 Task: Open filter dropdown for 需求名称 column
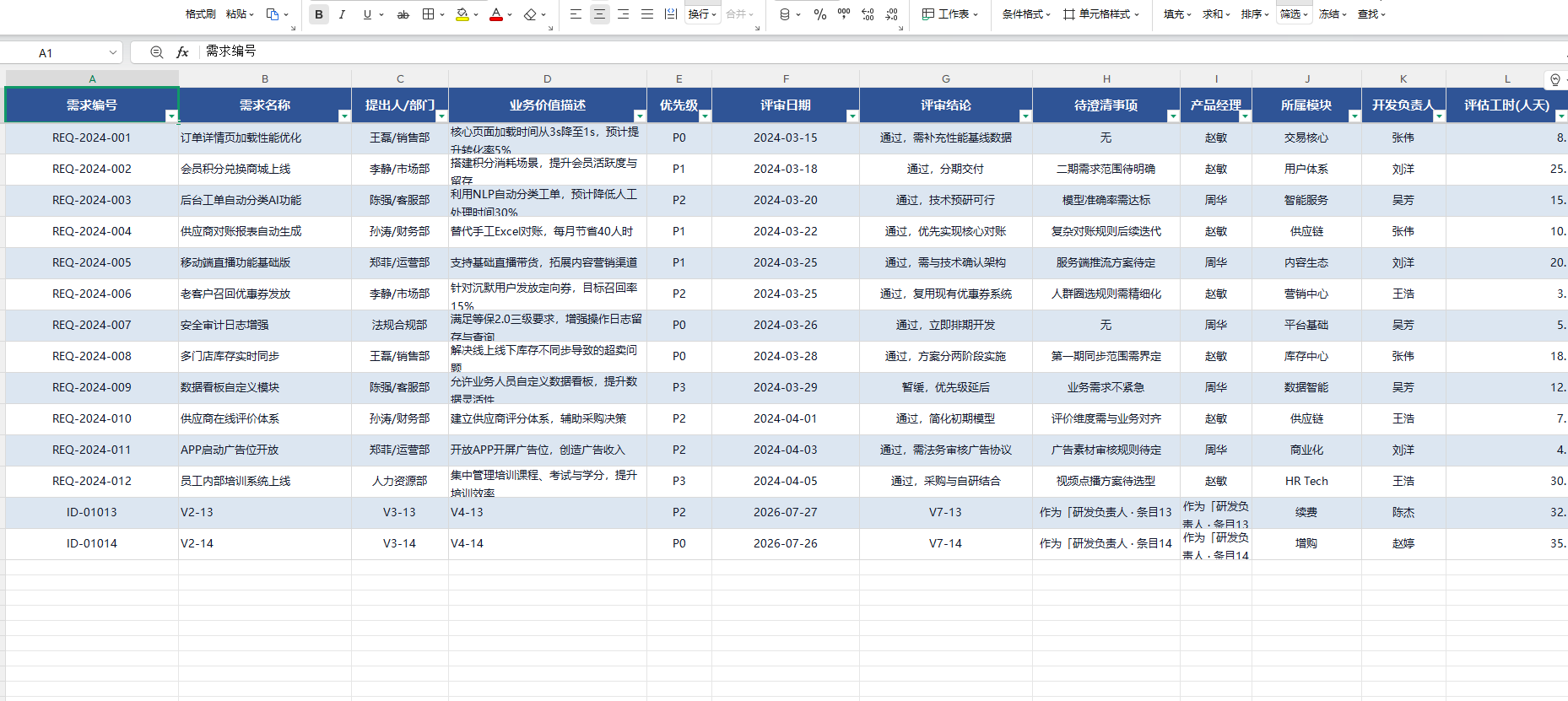pyautogui.click(x=344, y=116)
